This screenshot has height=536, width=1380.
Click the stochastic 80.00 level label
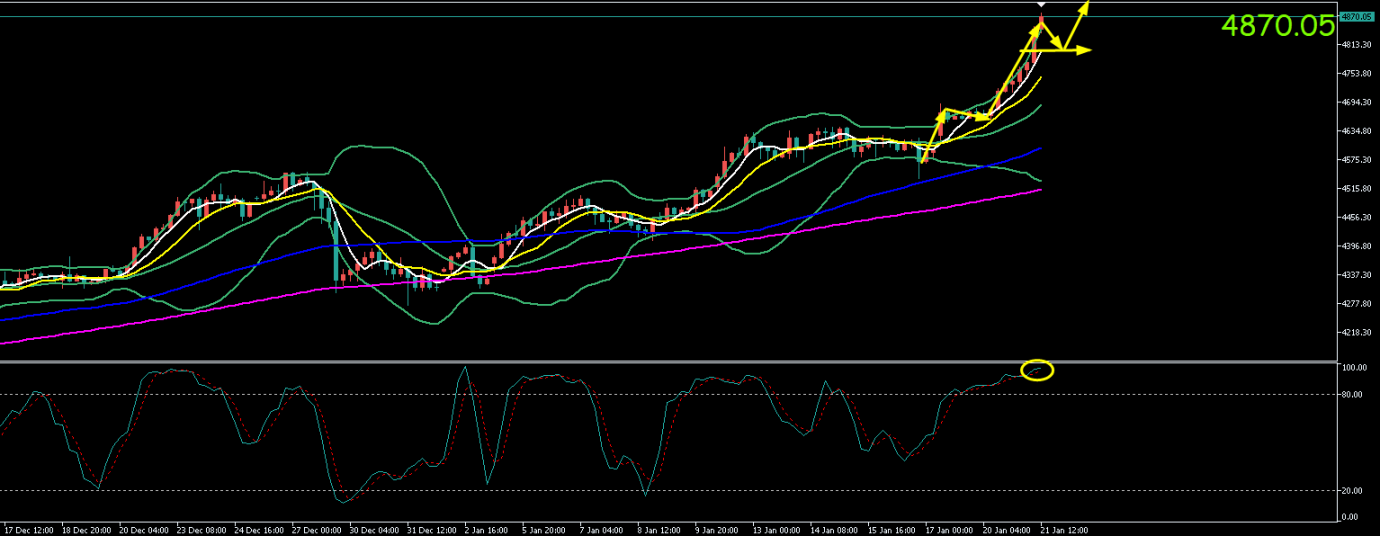1351,394
